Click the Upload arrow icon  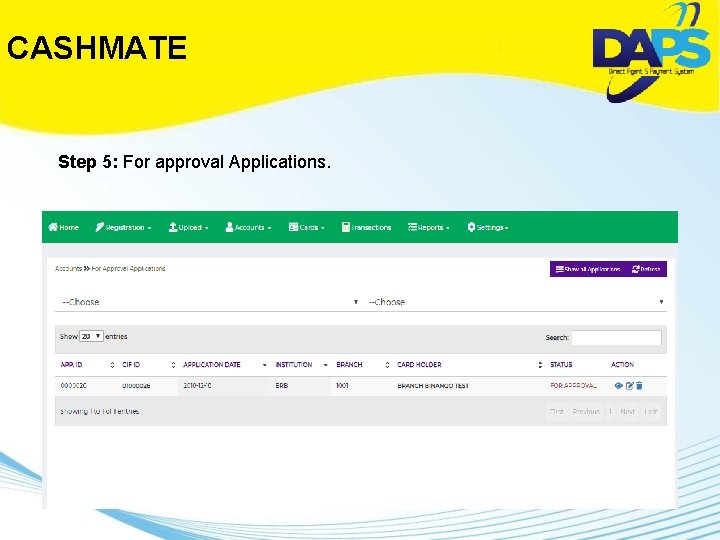(173, 227)
